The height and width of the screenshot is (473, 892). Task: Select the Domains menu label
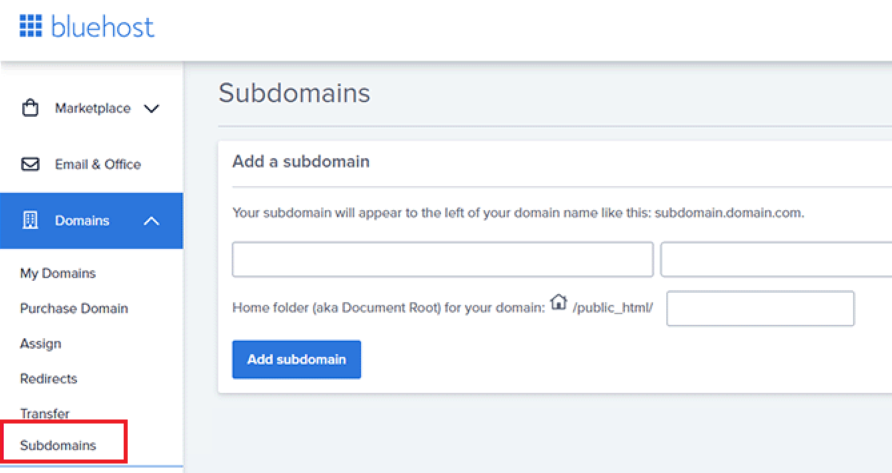[x=82, y=220]
